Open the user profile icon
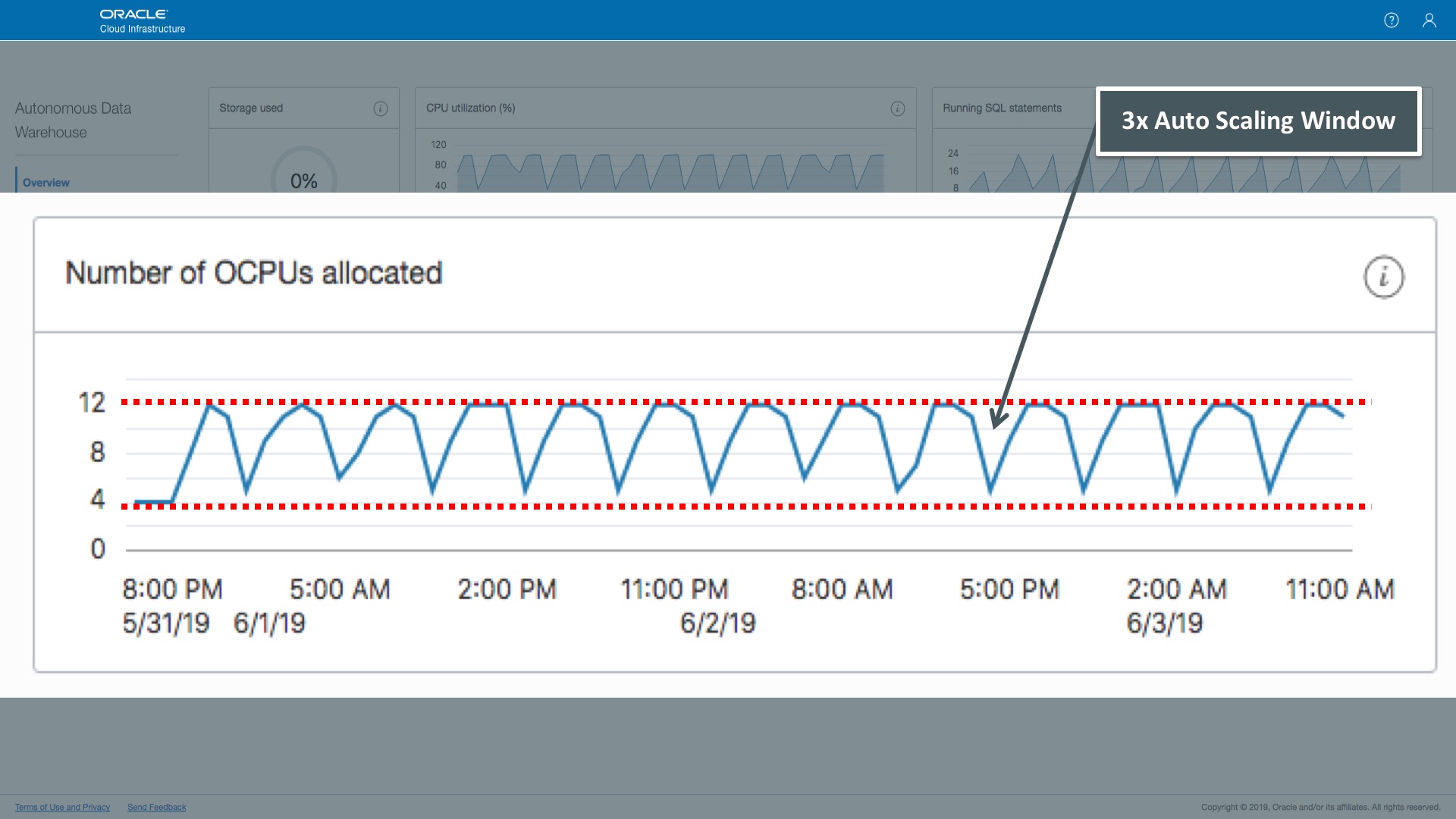1456x819 pixels. click(1429, 20)
